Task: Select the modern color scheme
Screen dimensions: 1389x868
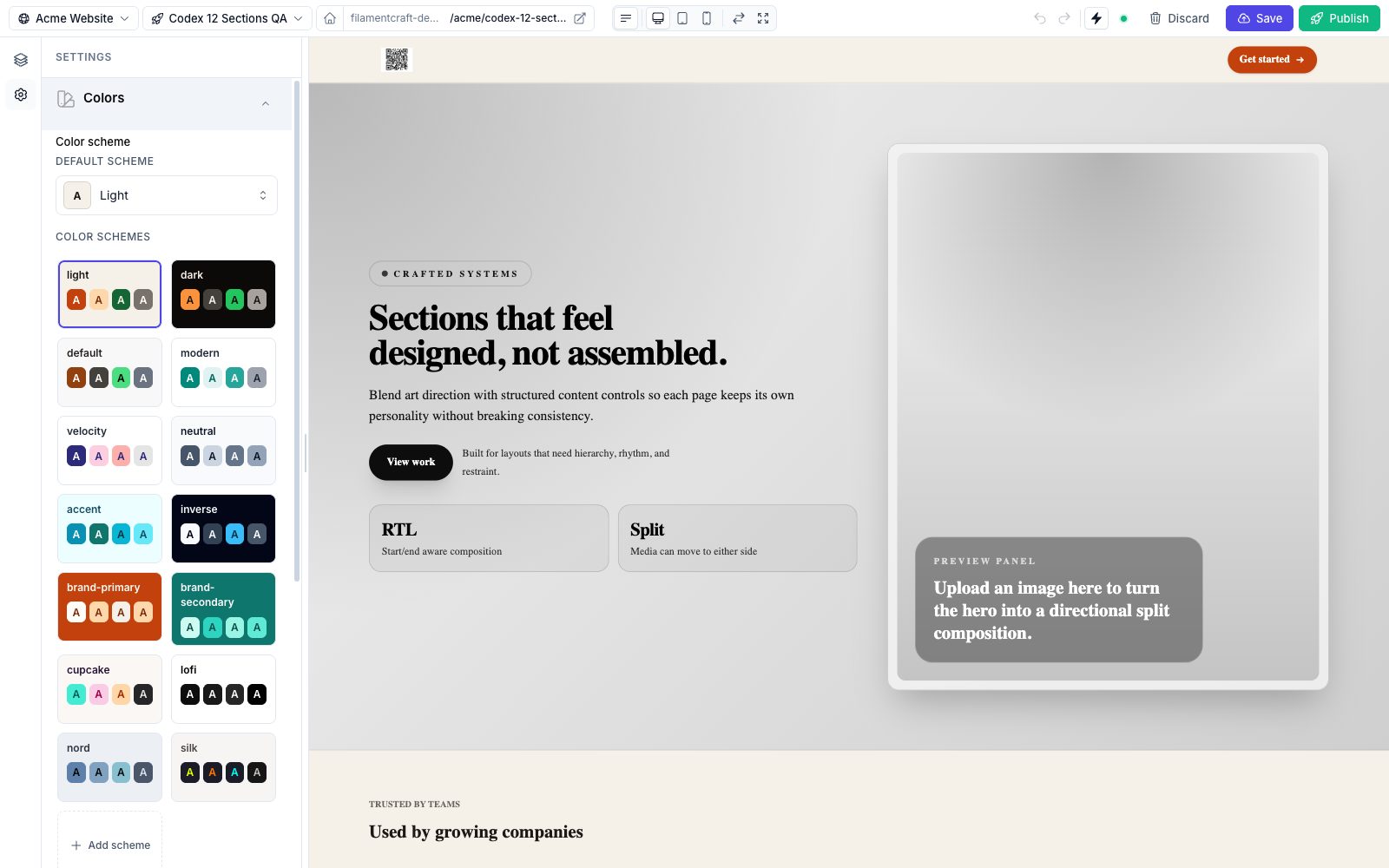Action: tap(223, 372)
